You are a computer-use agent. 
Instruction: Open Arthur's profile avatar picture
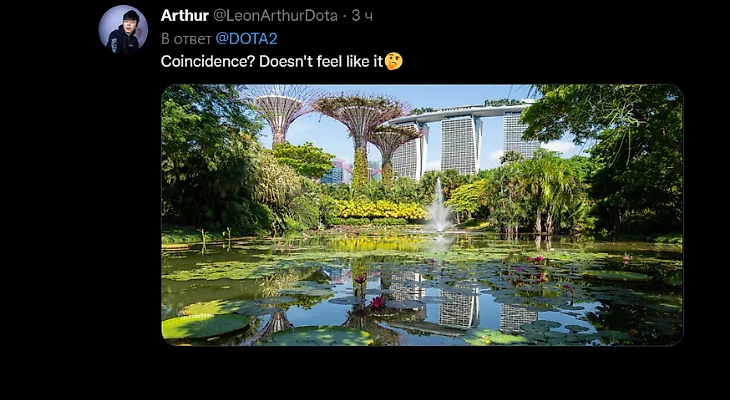123,29
